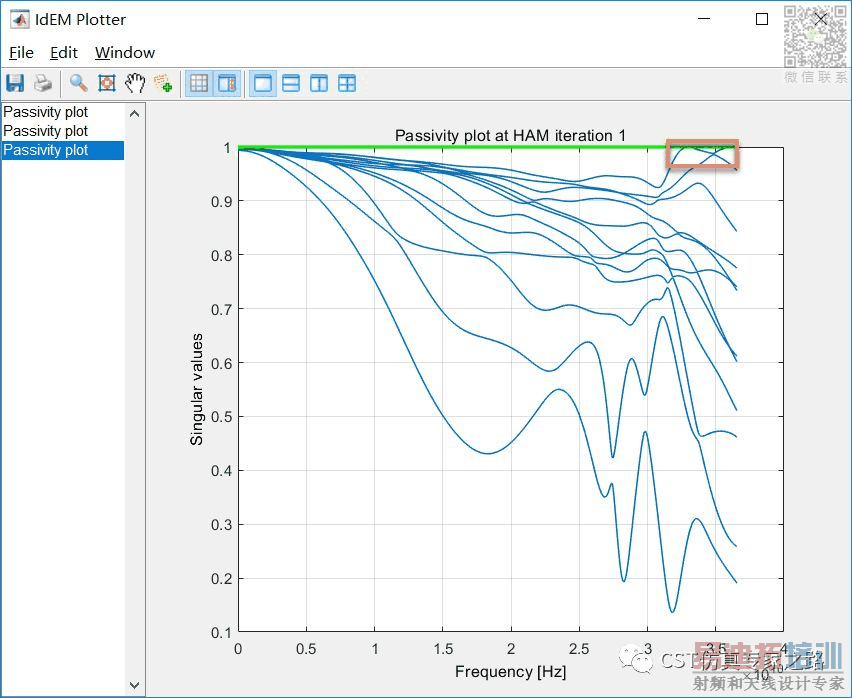
Task: Click the IdEM Plotter title bar app icon
Action: point(20,20)
